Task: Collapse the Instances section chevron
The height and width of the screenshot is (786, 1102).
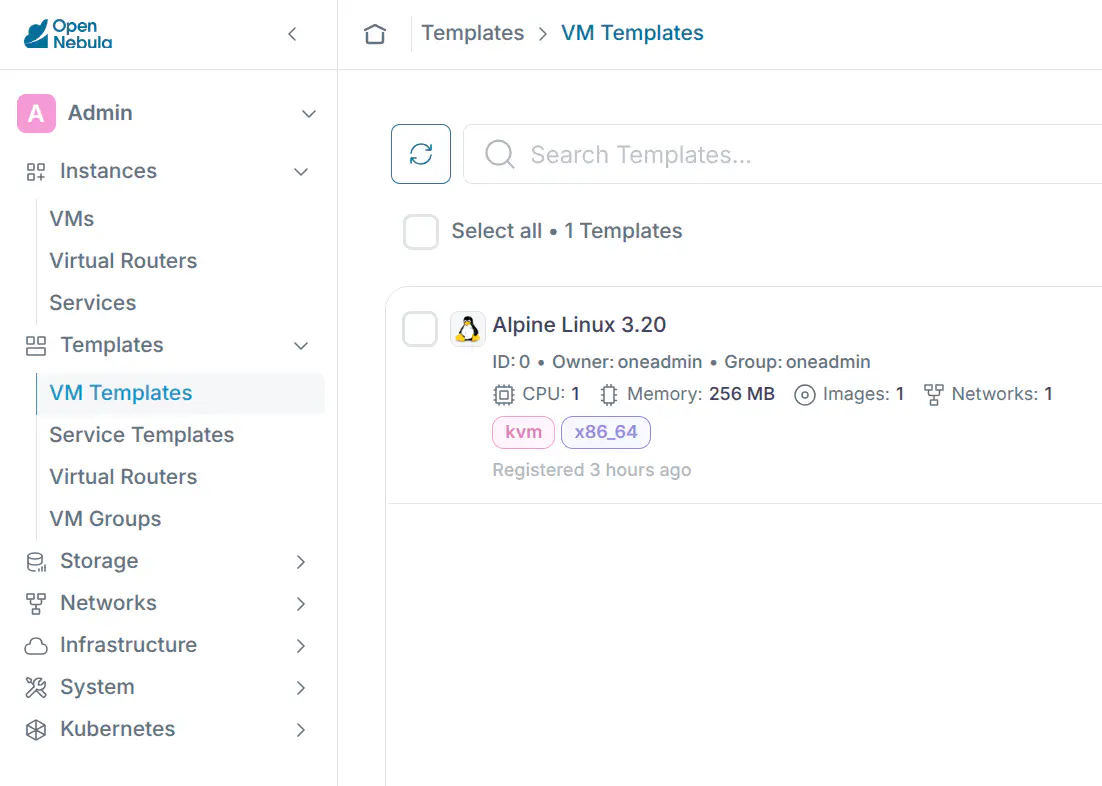Action: (x=301, y=172)
